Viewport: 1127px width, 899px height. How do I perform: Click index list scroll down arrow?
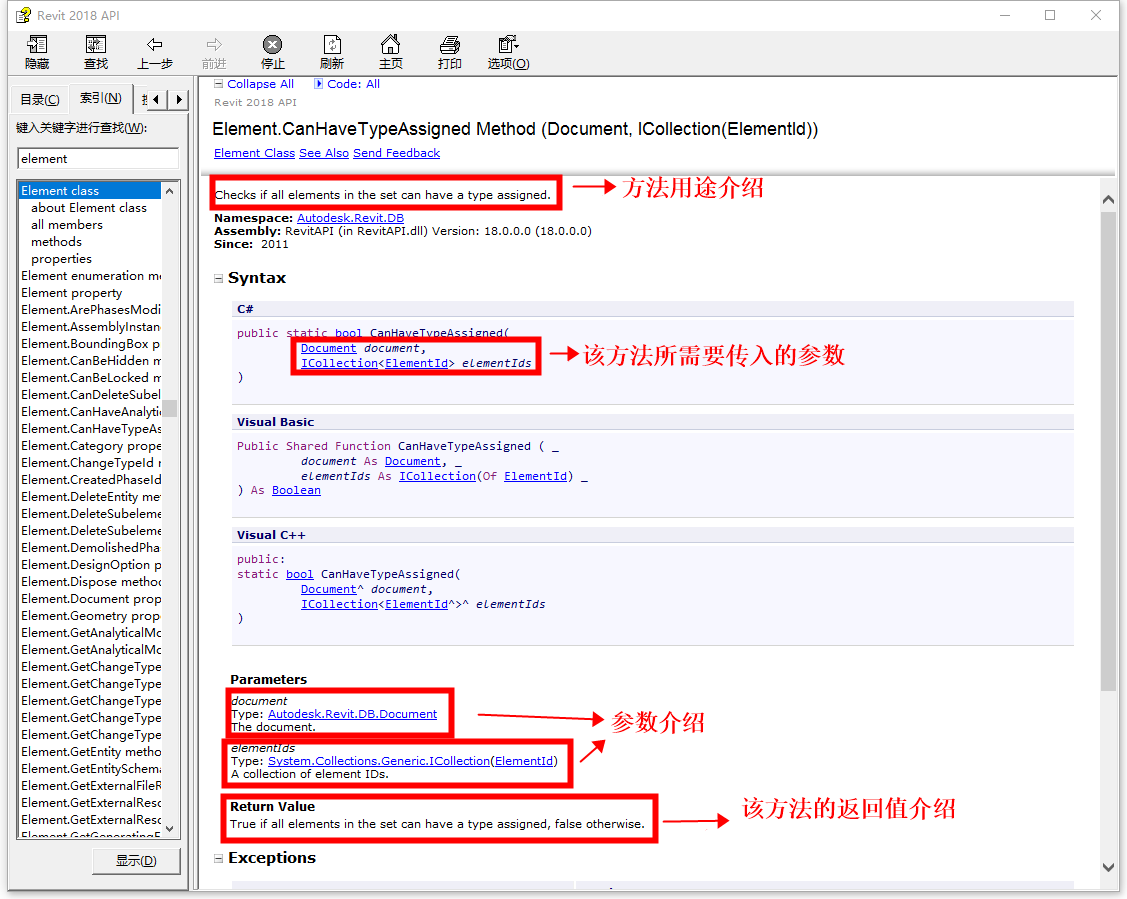tap(170, 829)
